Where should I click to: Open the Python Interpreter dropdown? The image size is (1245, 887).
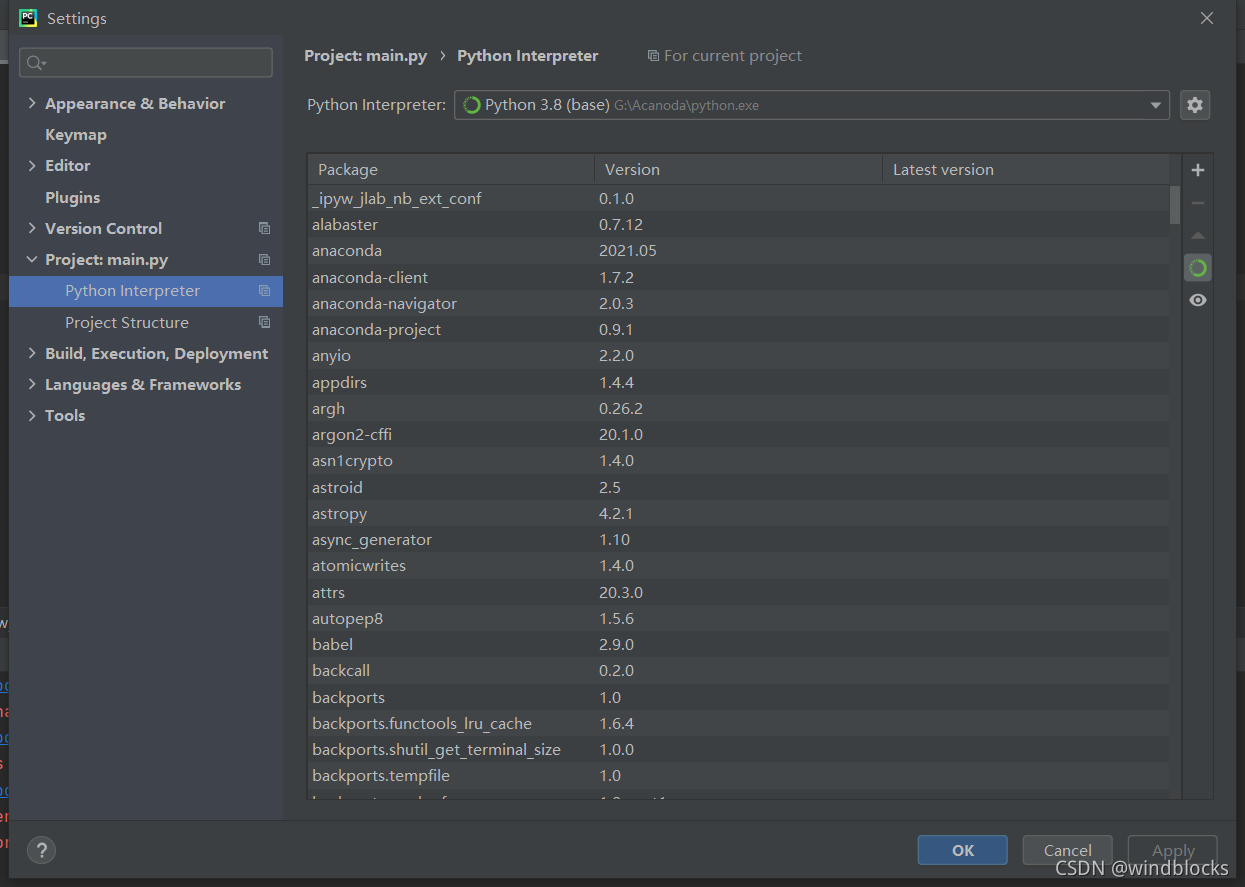1156,105
